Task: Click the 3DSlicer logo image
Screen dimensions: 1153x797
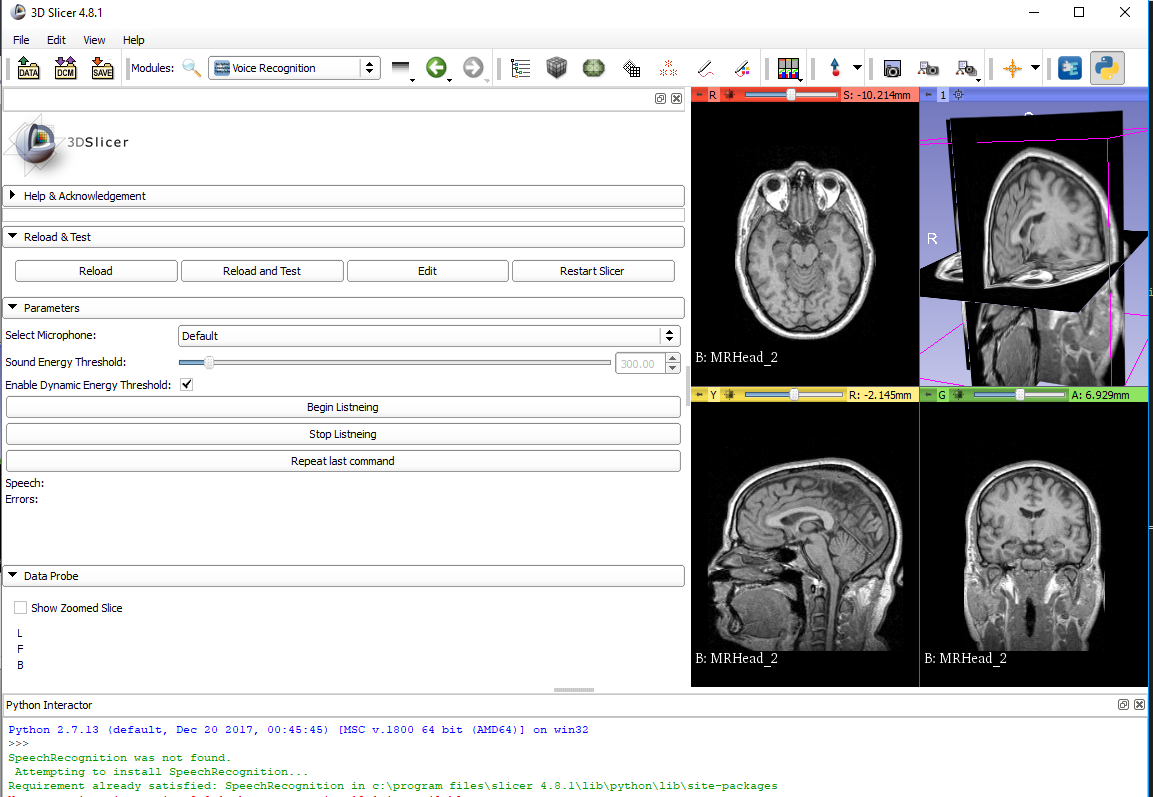Action: [x=68, y=144]
